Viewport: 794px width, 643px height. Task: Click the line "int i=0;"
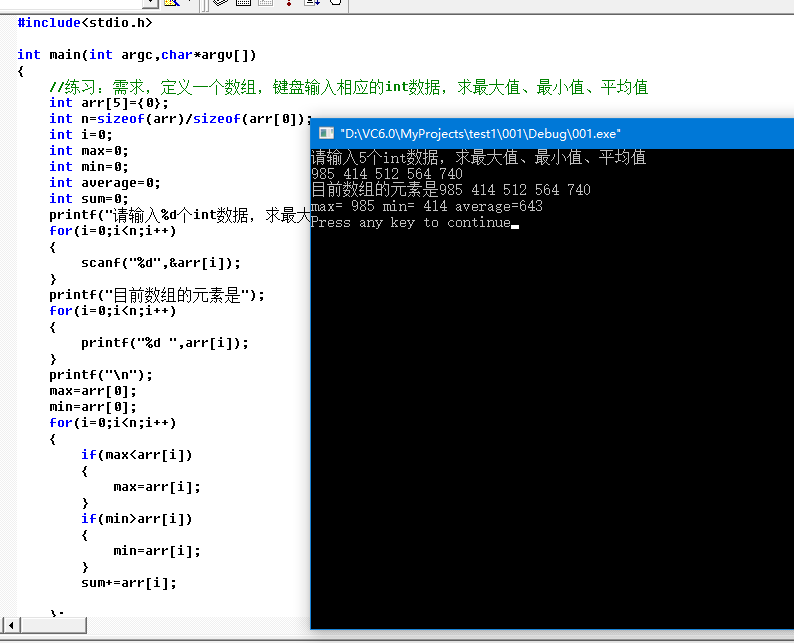coord(81,135)
